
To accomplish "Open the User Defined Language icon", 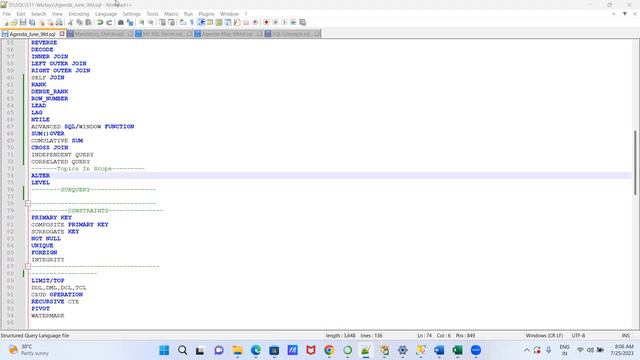I will pyautogui.click(x=209, y=22).
